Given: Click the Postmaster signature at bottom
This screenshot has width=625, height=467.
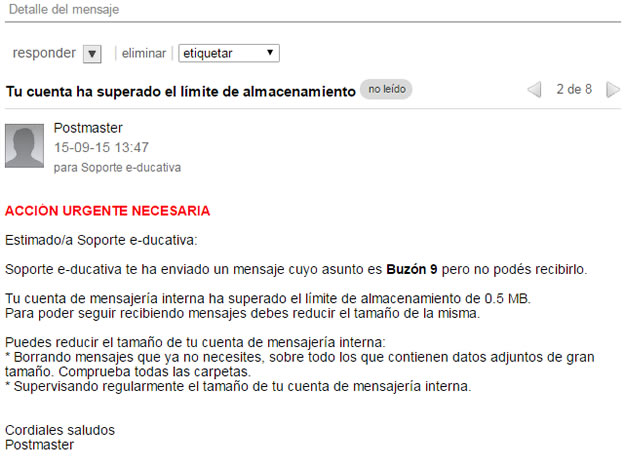Looking at the screenshot, I should 39,445.
